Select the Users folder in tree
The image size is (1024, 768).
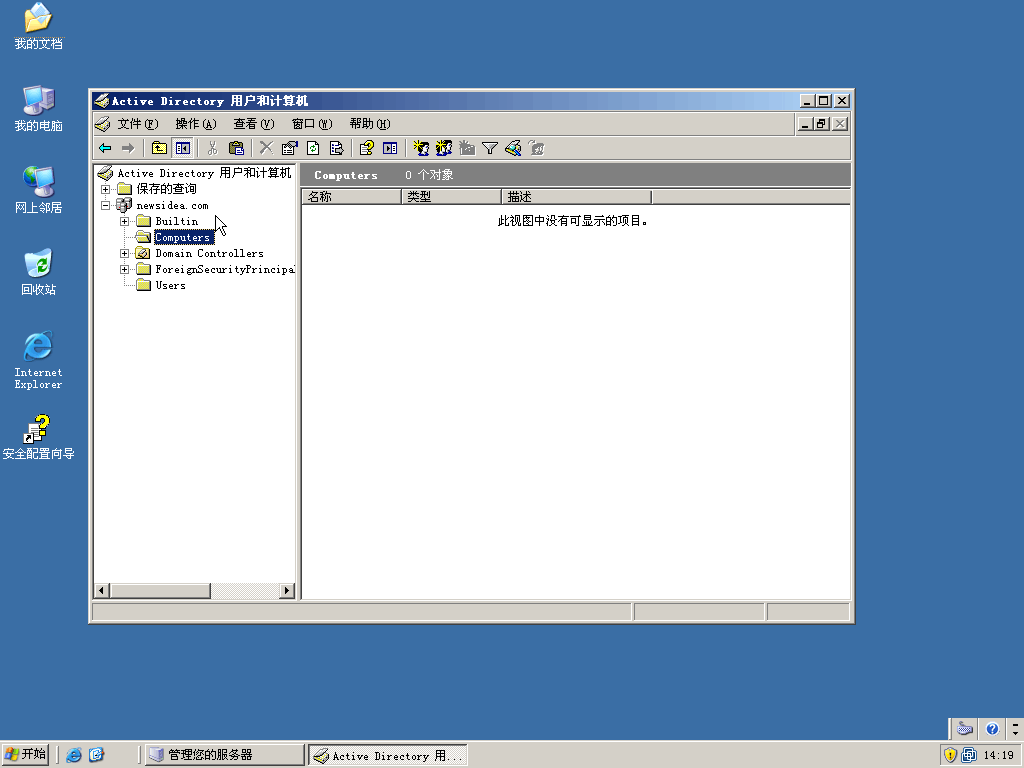tap(170, 285)
